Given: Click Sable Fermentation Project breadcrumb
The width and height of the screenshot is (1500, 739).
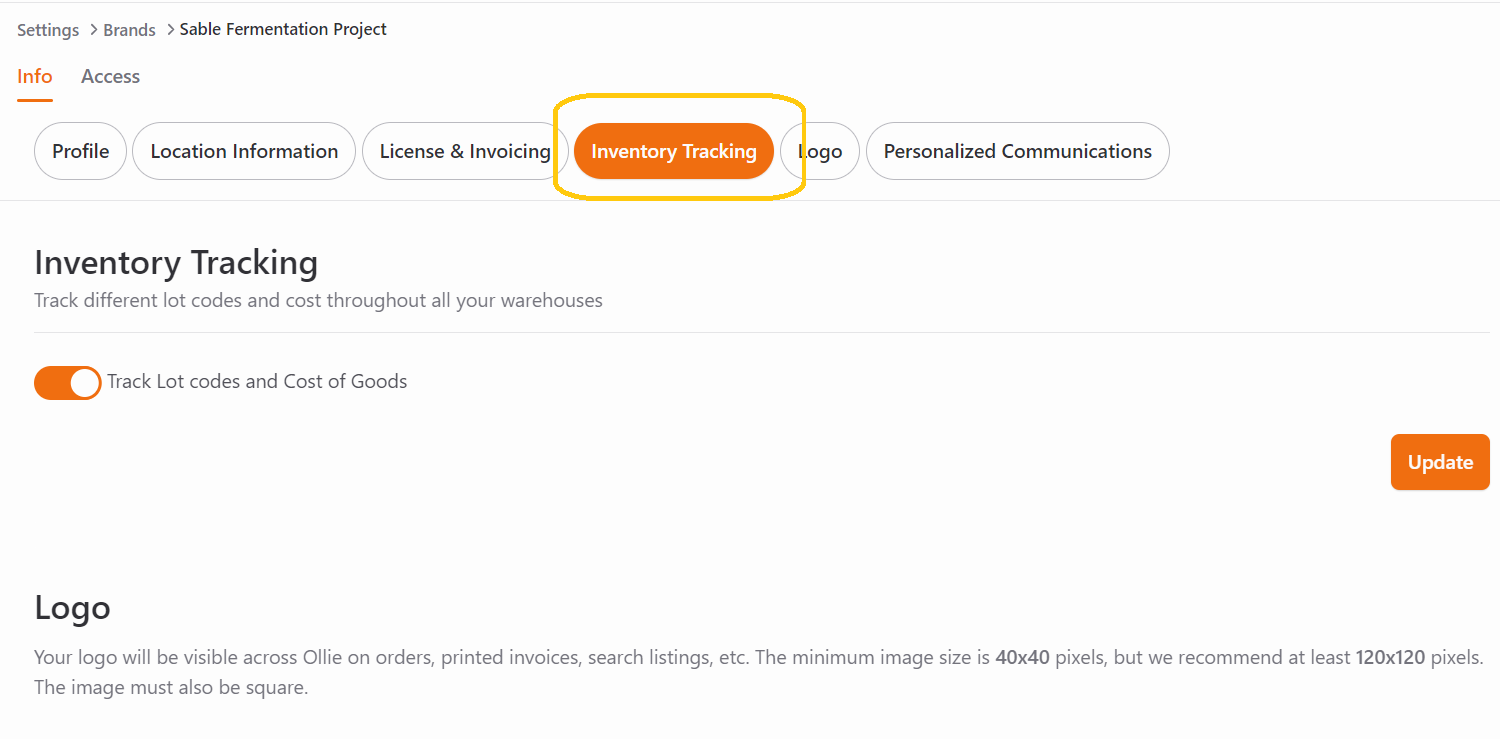Looking at the screenshot, I should pyautogui.click(x=283, y=29).
